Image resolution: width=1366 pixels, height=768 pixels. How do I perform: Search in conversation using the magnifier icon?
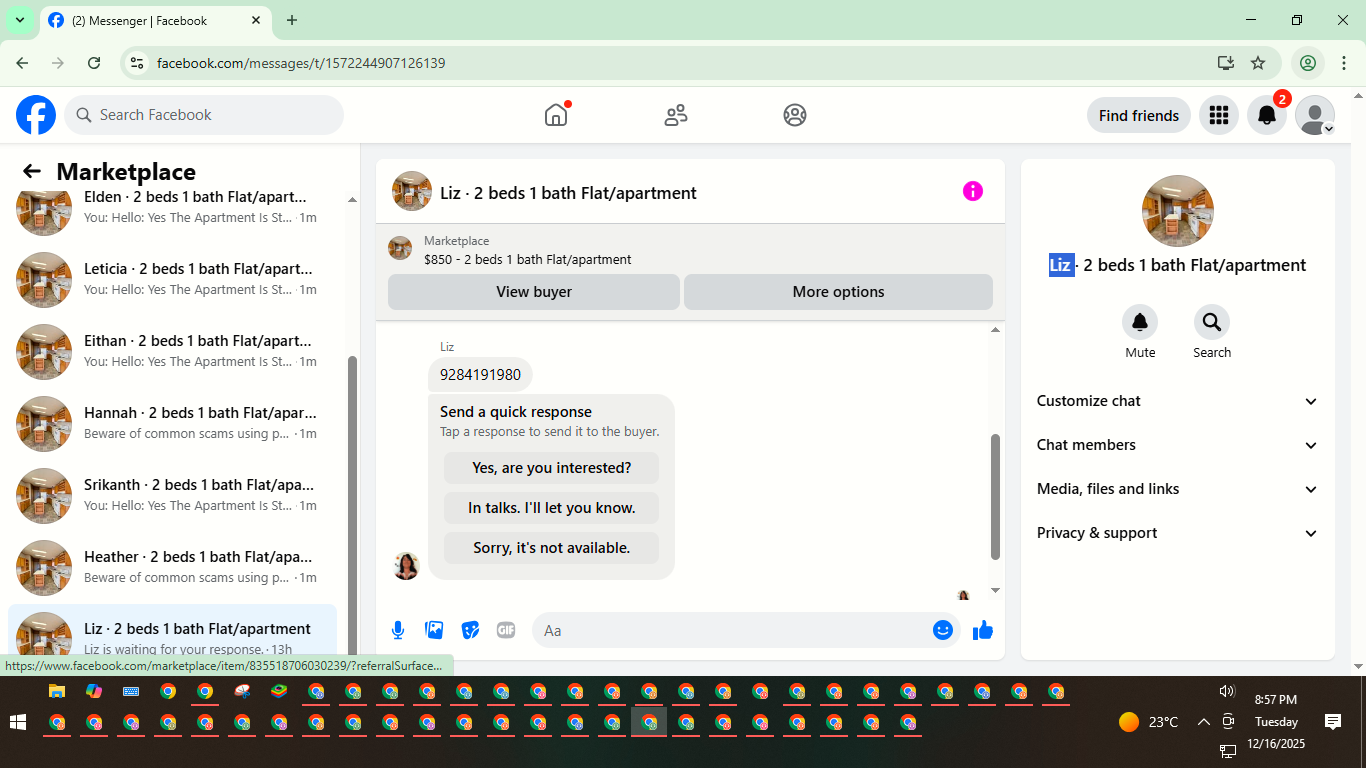point(1212,322)
